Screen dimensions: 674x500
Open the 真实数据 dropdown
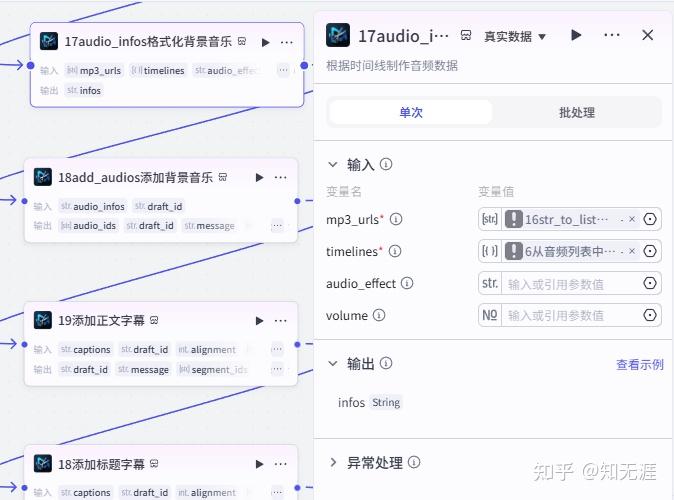click(515, 37)
